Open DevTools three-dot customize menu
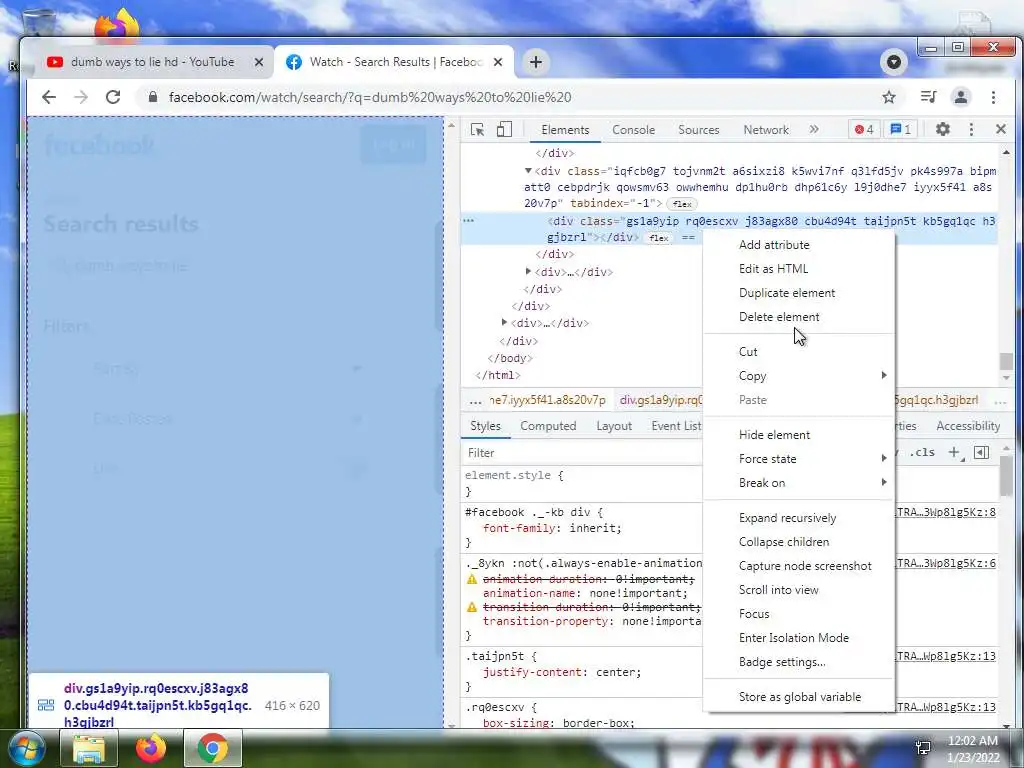 (971, 129)
